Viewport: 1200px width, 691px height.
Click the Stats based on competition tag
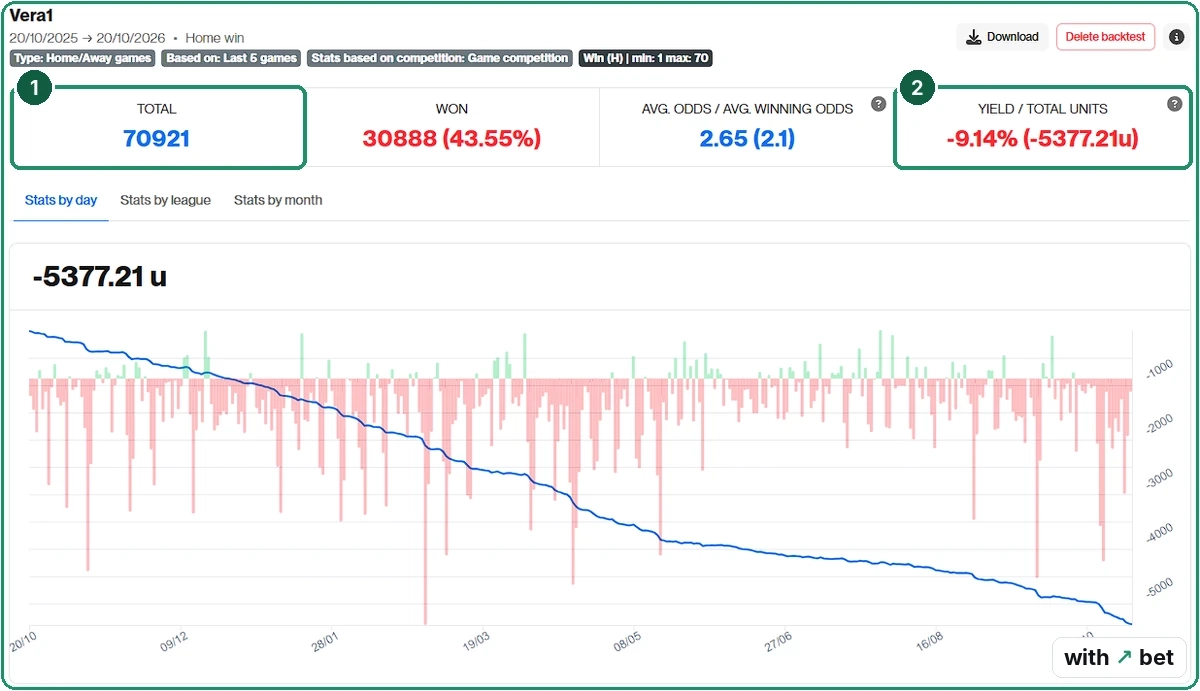(x=440, y=58)
